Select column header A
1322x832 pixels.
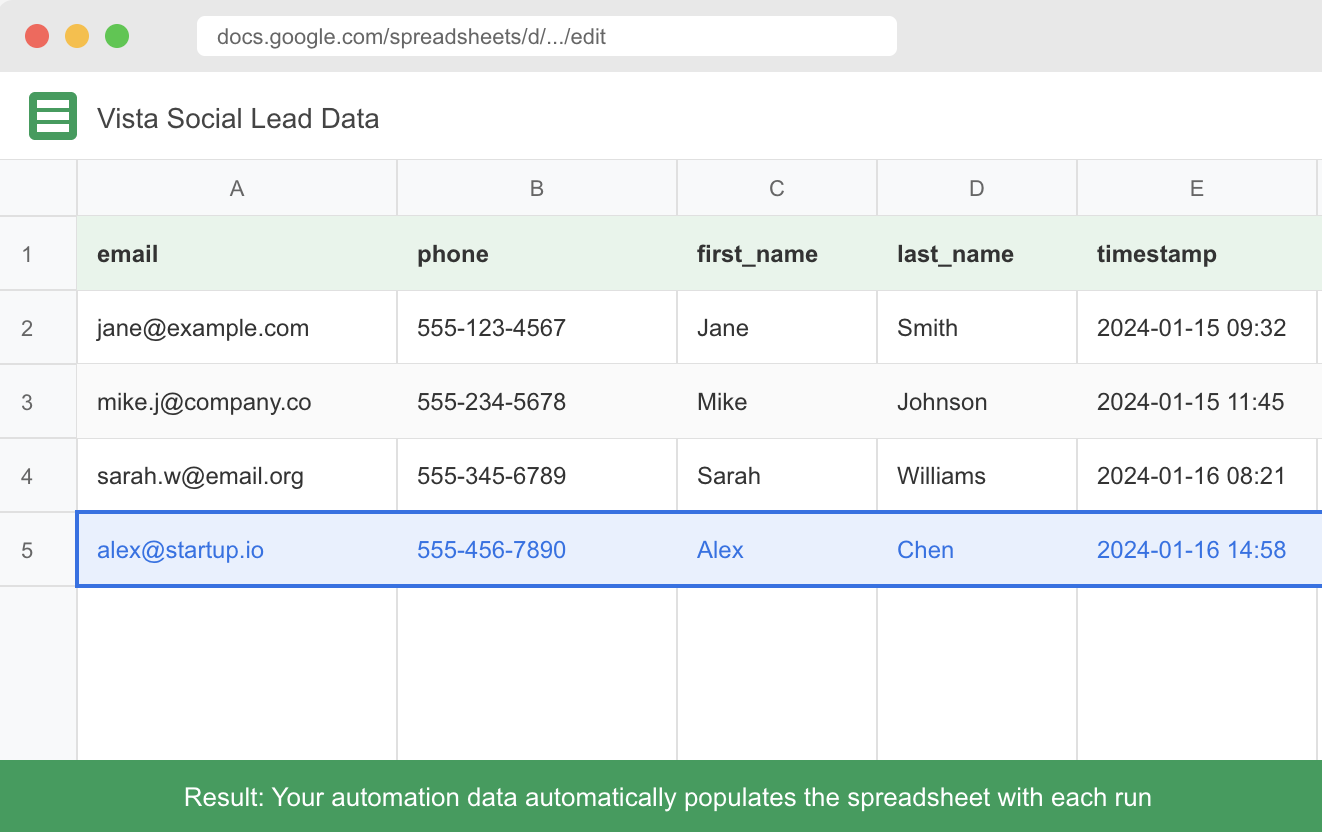pyautogui.click(x=236, y=187)
